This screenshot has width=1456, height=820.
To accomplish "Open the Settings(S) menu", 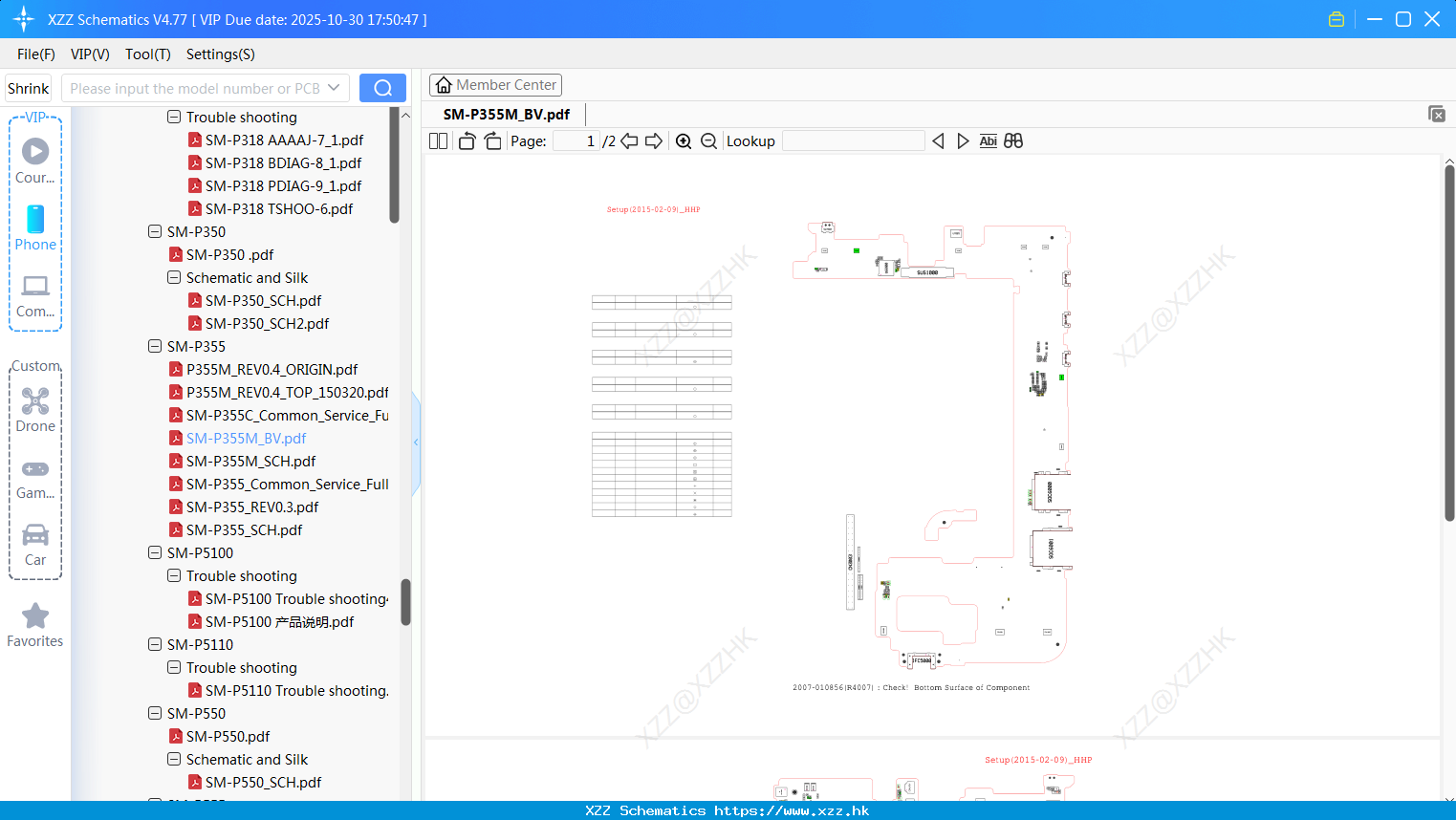I will pyautogui.click(x=221, y=54).
